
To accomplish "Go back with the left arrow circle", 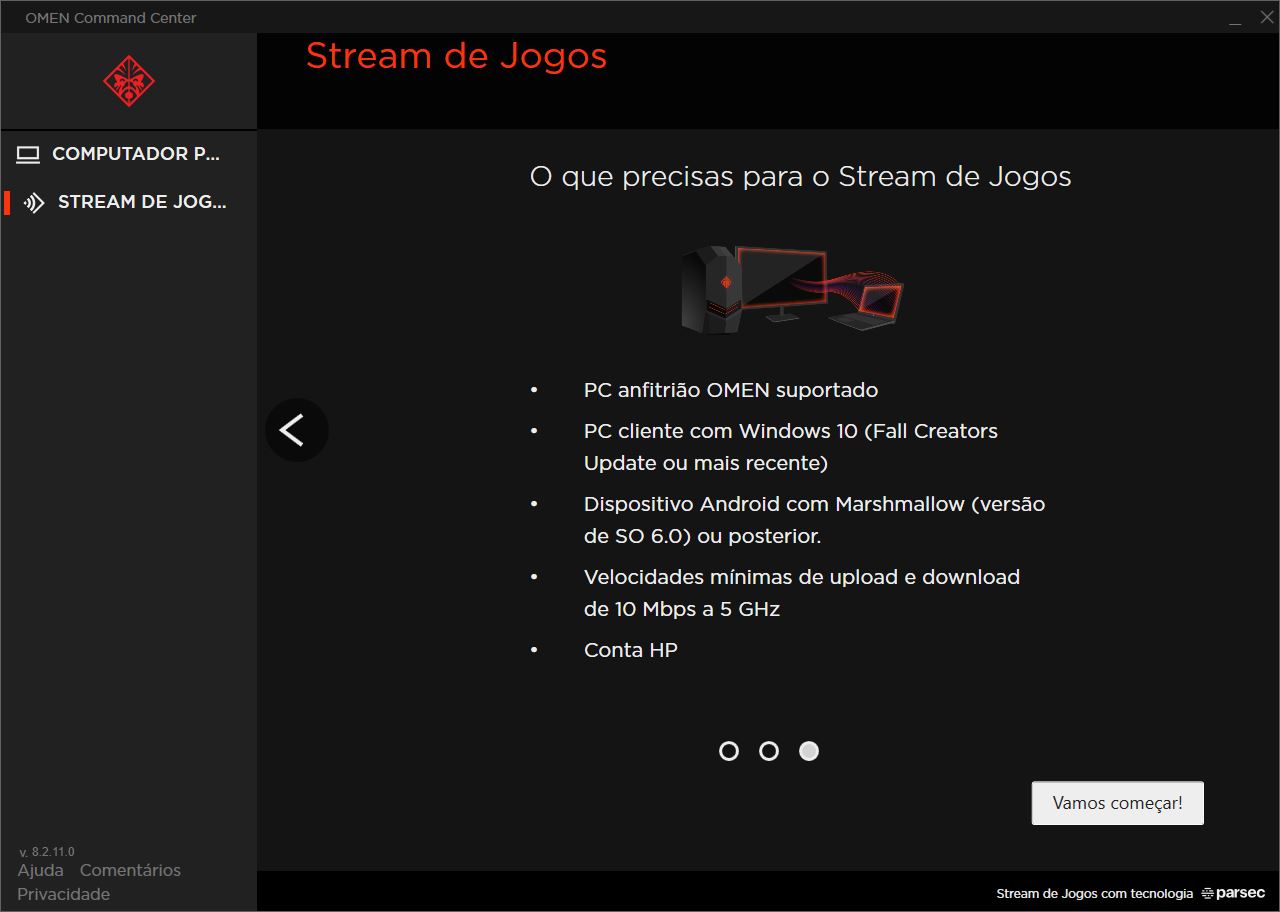I will click(297, 430).
